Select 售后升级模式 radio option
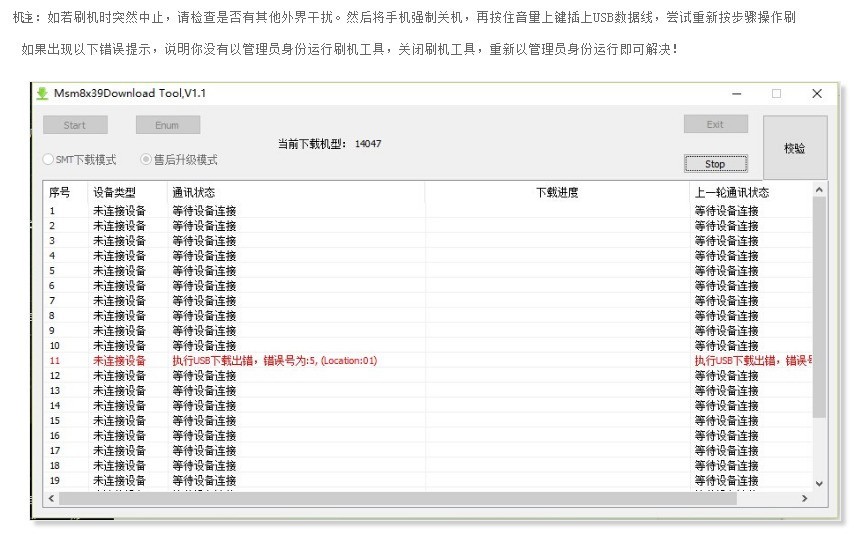 [x=179, y=160]
